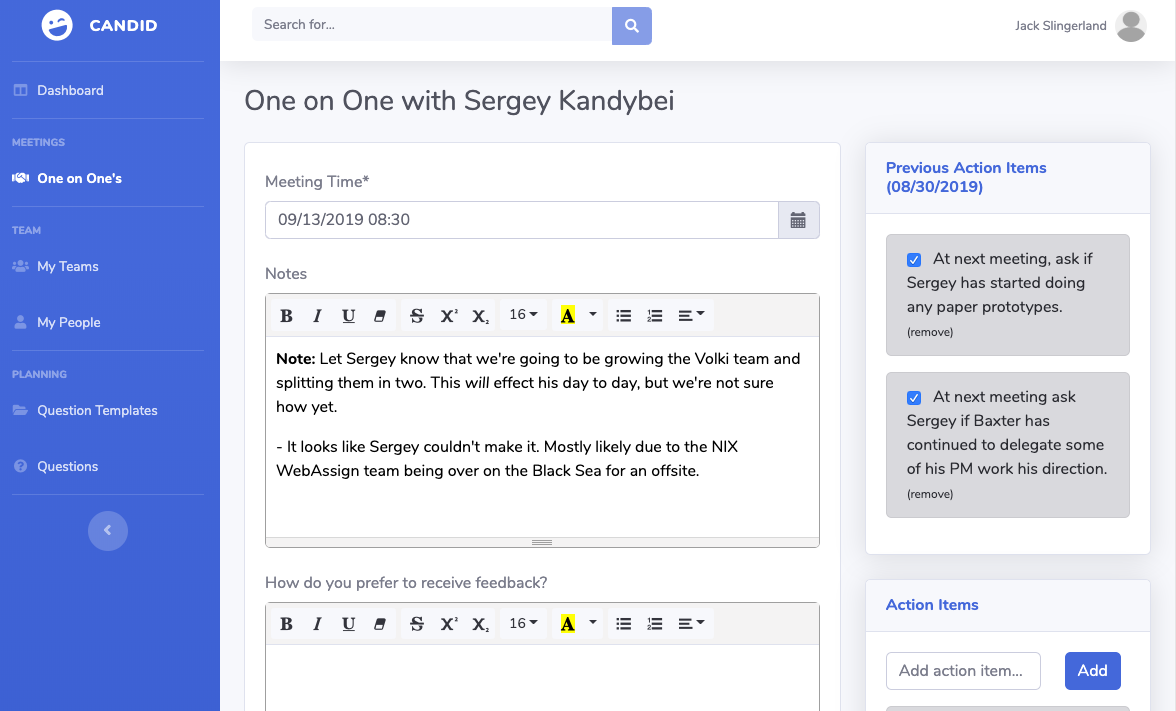The height and width of the screenshot is (711, 1176).
Task: Focus the Add action item text field
Action: (963, 671)
